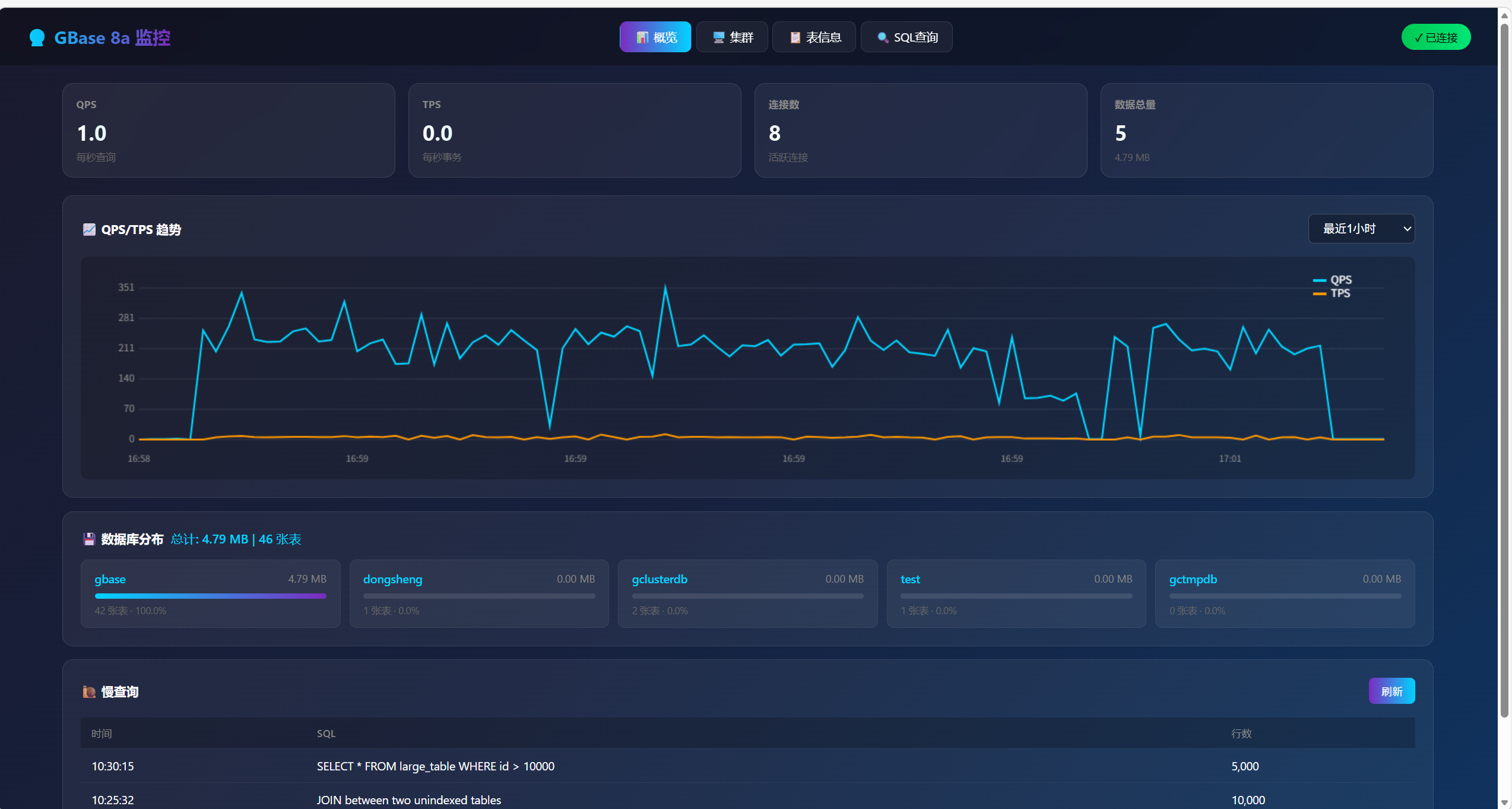Switch to the SQL查询 tab
The width and height of the screenshot is (1512, 809).
point(906,37)
